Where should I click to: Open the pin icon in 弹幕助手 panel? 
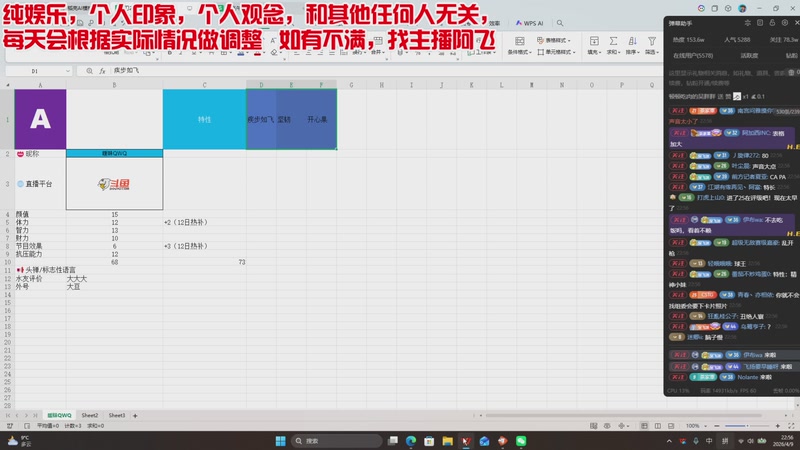[747, 23]
